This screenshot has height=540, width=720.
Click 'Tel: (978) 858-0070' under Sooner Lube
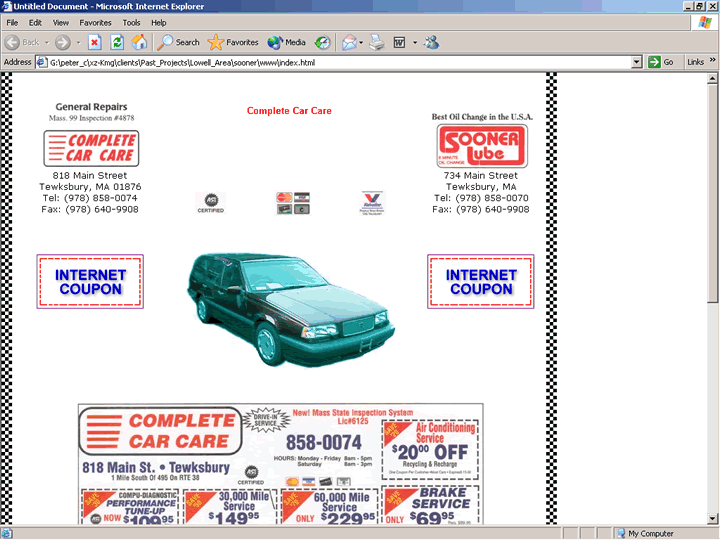coord(481,198)
